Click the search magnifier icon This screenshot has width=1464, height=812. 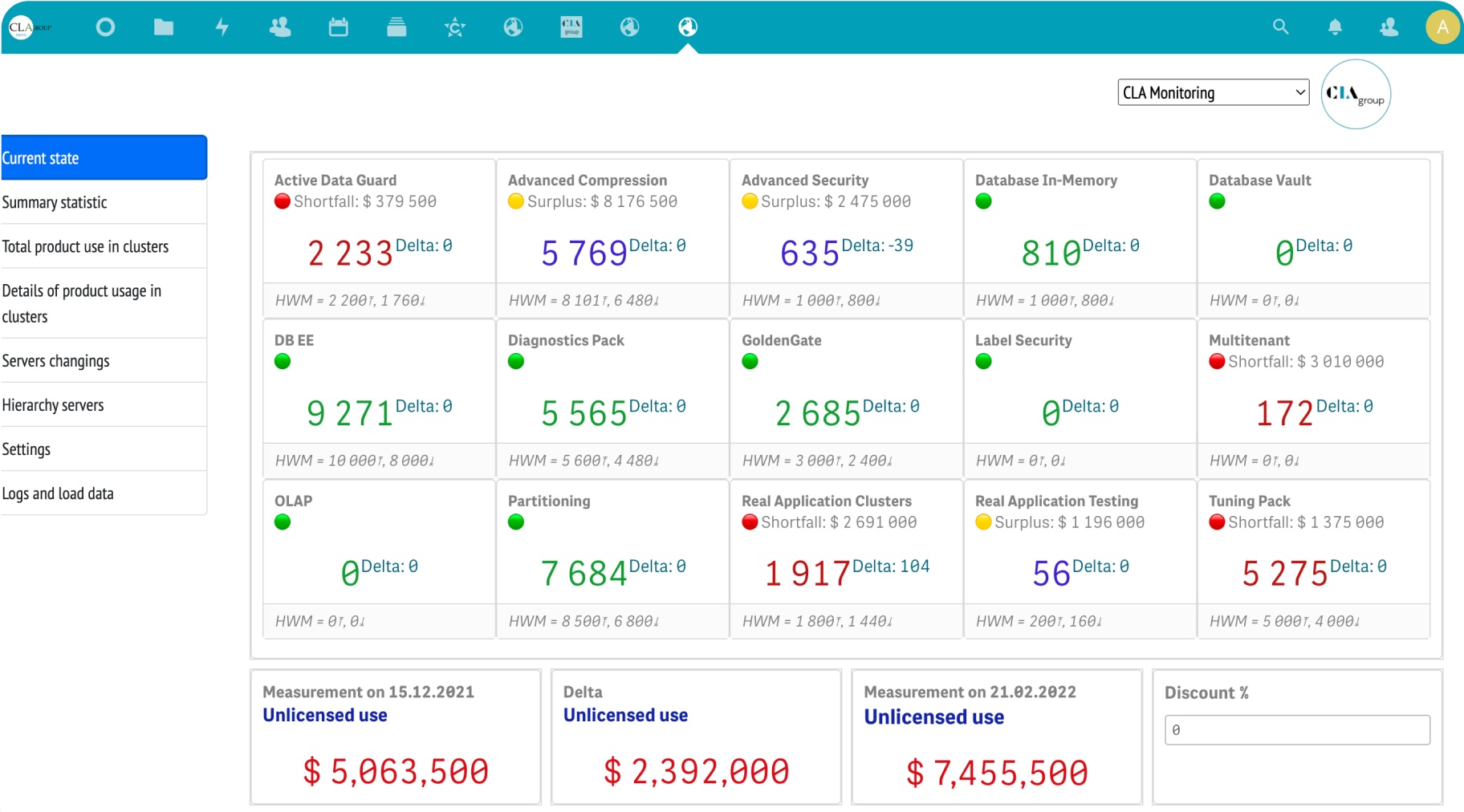click(x=1280, y=27)
